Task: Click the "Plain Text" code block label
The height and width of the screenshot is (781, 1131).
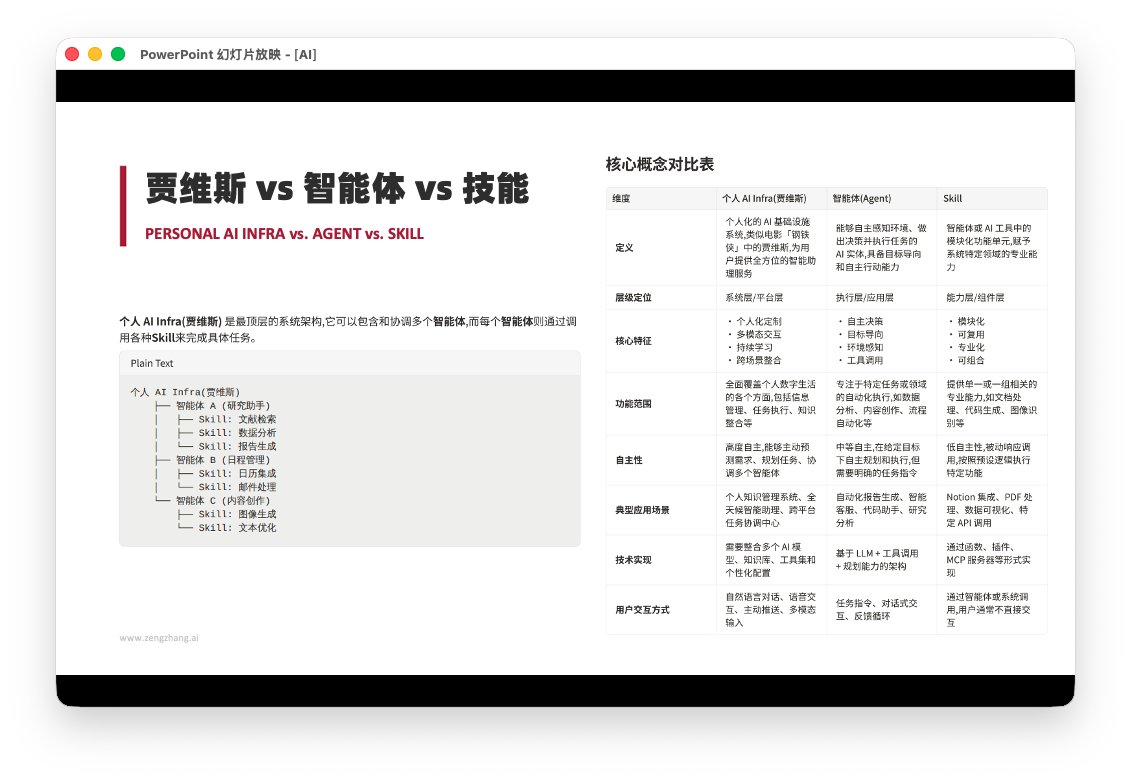Action: (x=151, y=363)
